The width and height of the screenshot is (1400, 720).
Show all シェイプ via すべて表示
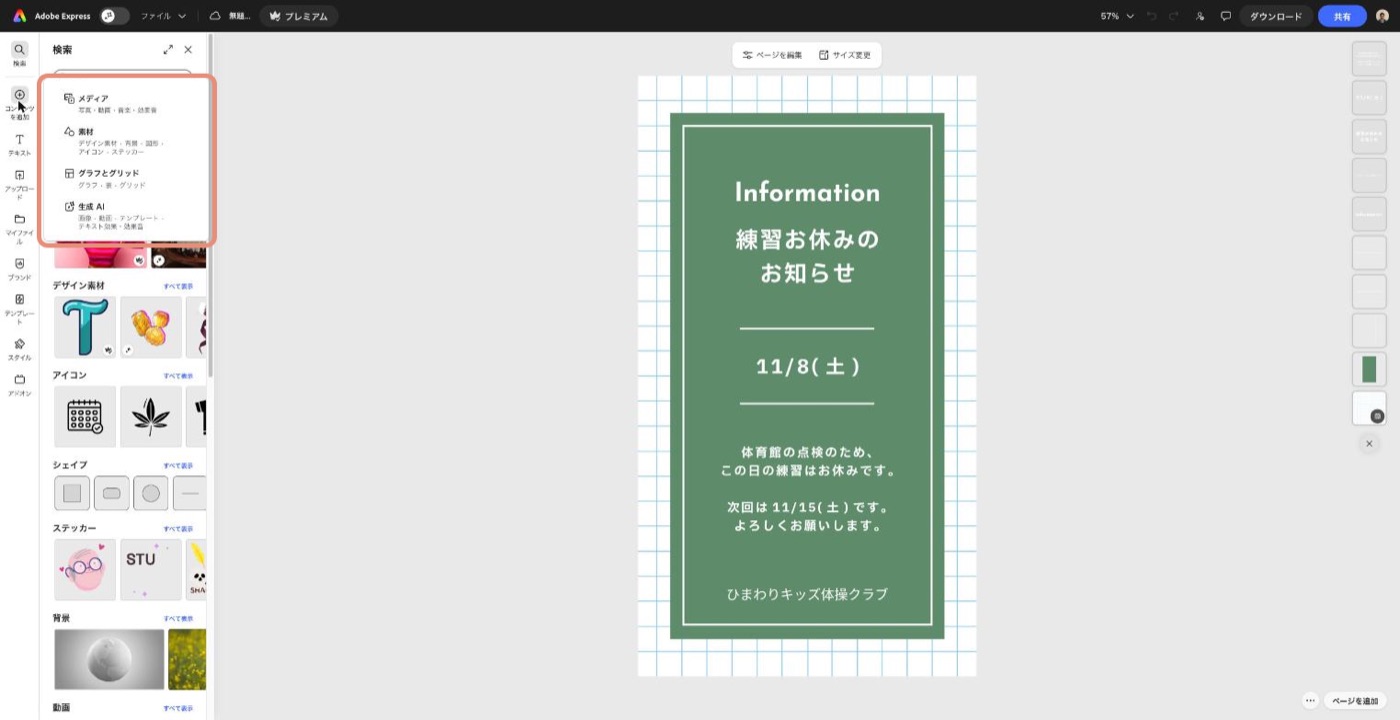tap(179, 466)
